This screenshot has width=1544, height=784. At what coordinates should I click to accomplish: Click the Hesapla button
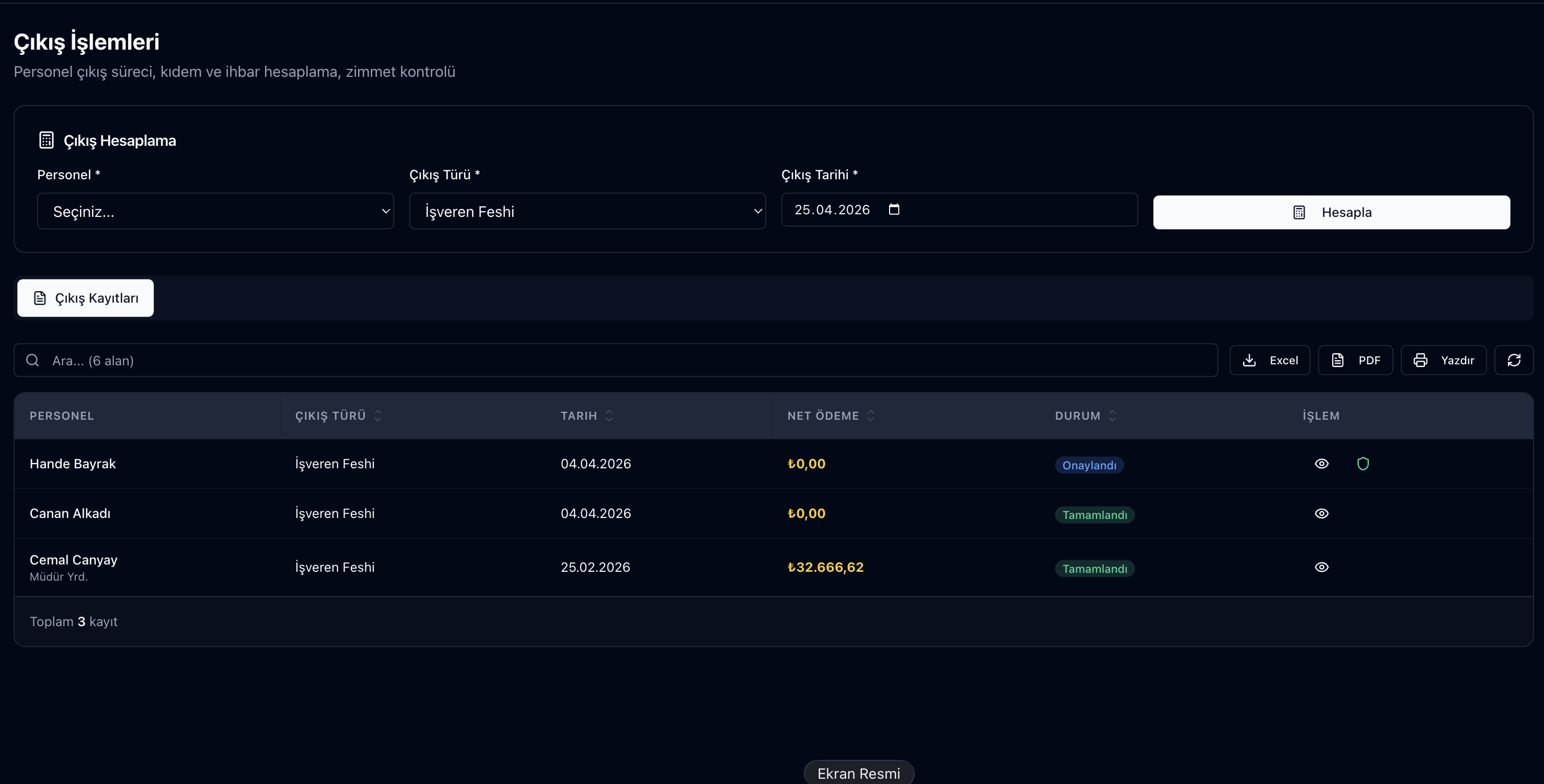point(1331,212)
